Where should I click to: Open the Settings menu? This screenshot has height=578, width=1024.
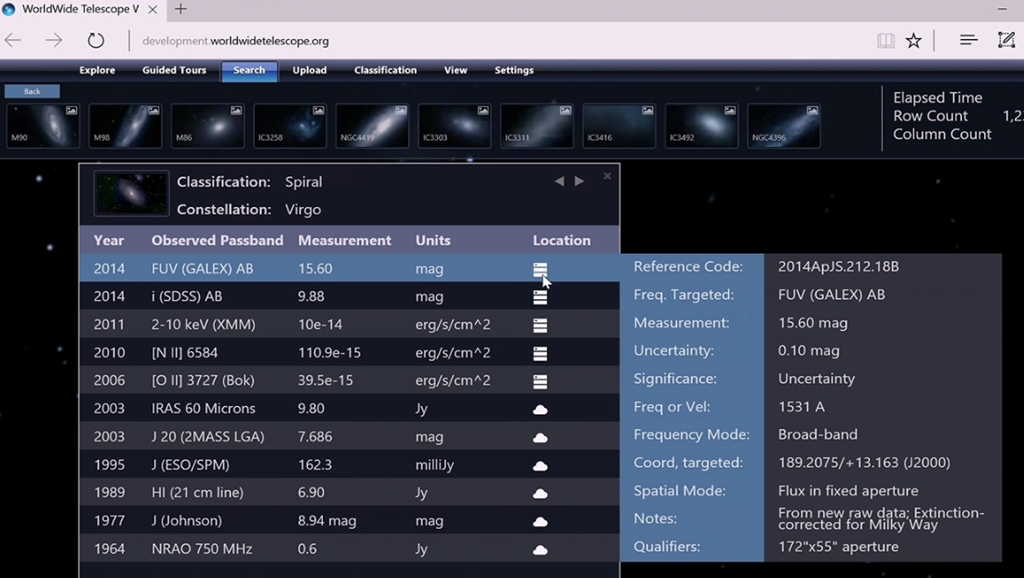coord(514,70)
